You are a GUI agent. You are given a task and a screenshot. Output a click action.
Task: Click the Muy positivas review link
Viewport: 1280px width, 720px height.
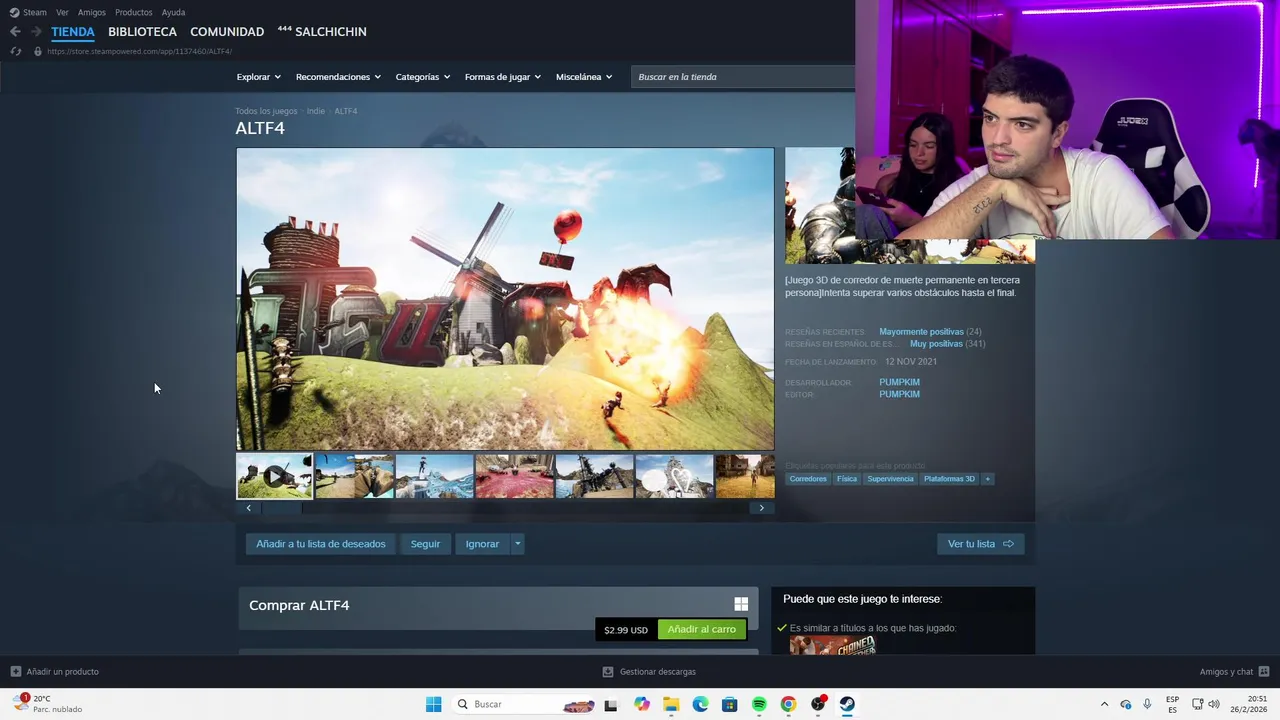point(936,344)
